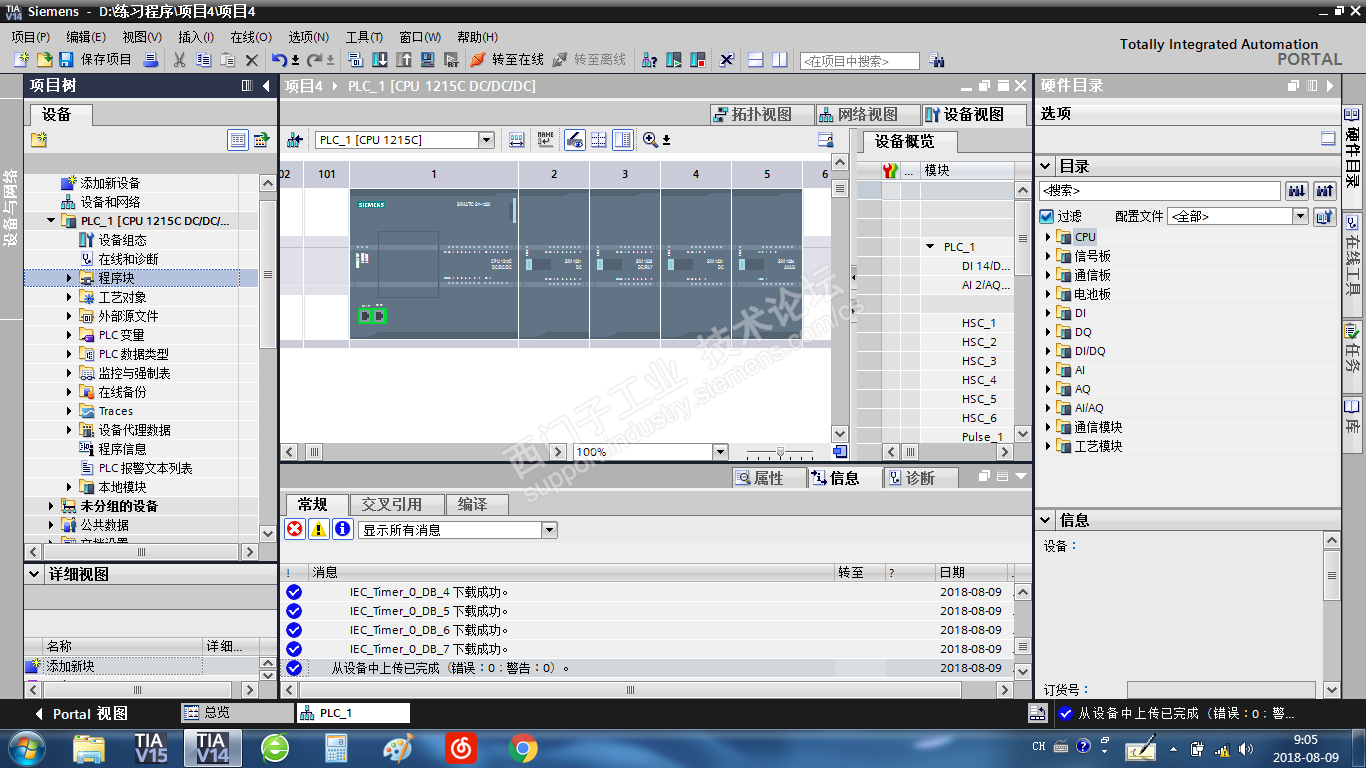Expand the 程序块 tree node

coord(69,278)
